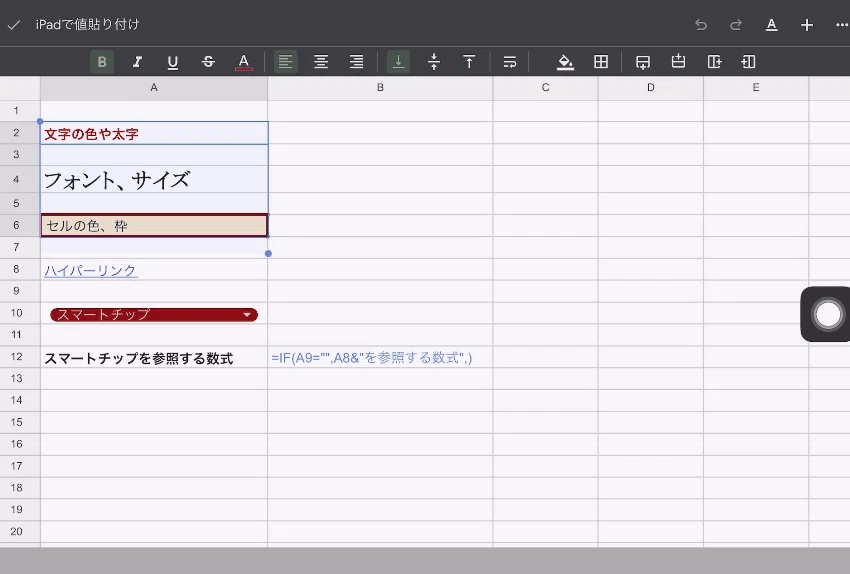Toggle underline formatting
The image size is (850, 574).
[172, 62]
